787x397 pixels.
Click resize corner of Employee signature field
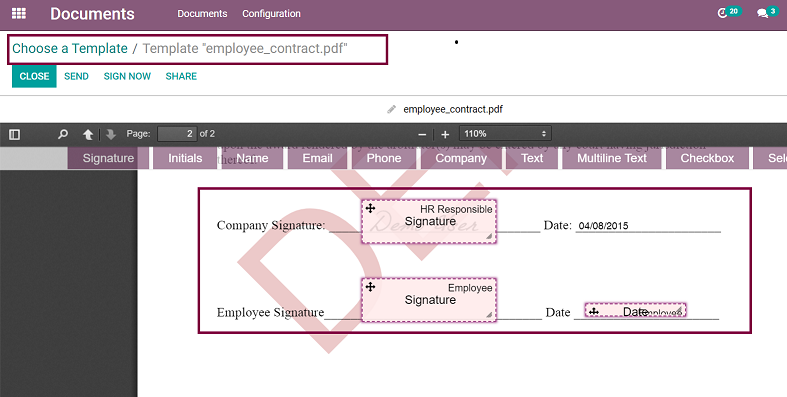click(x=489, y=315)
